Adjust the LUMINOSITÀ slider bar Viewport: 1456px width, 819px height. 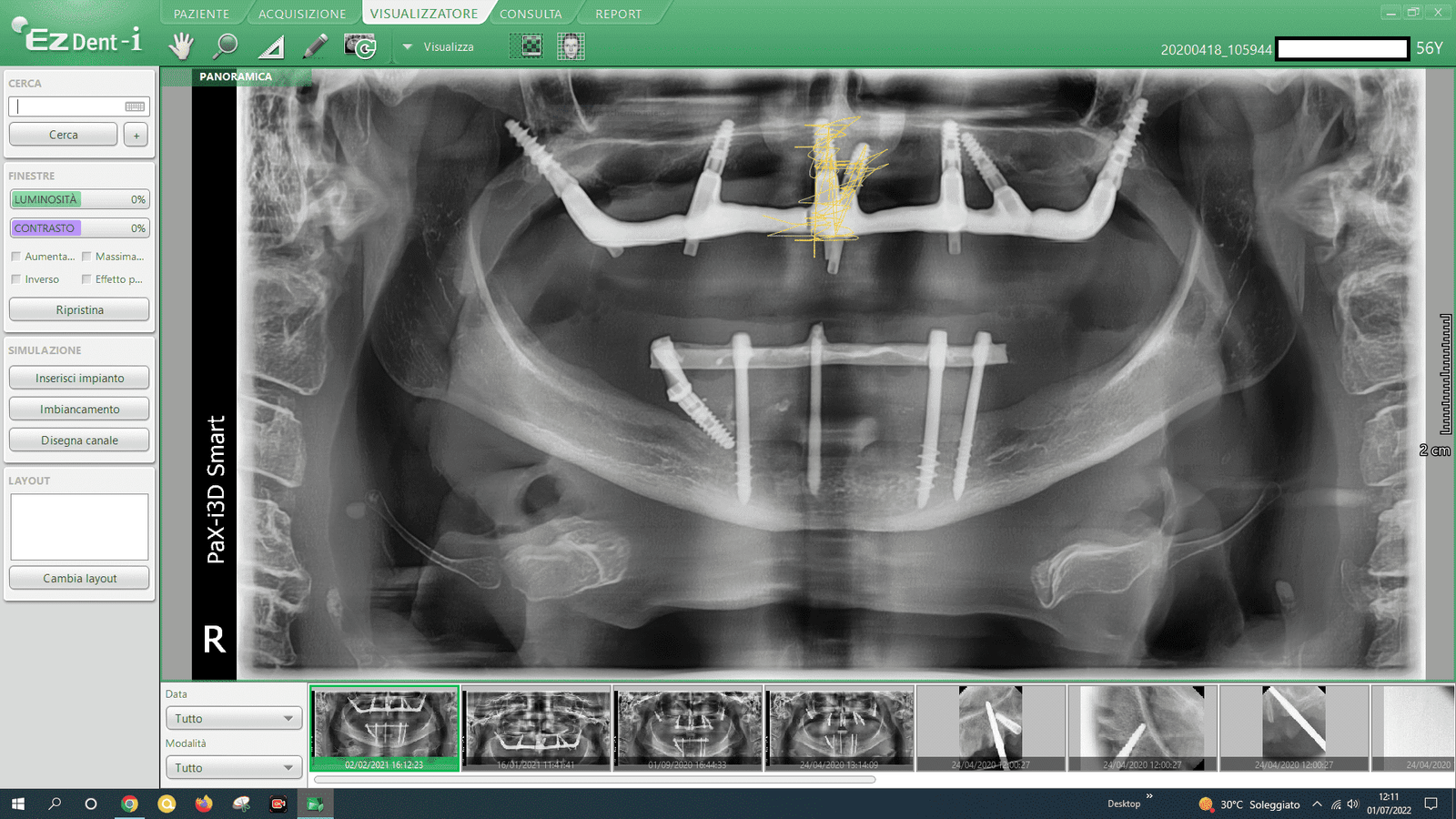tap(79, 199)
